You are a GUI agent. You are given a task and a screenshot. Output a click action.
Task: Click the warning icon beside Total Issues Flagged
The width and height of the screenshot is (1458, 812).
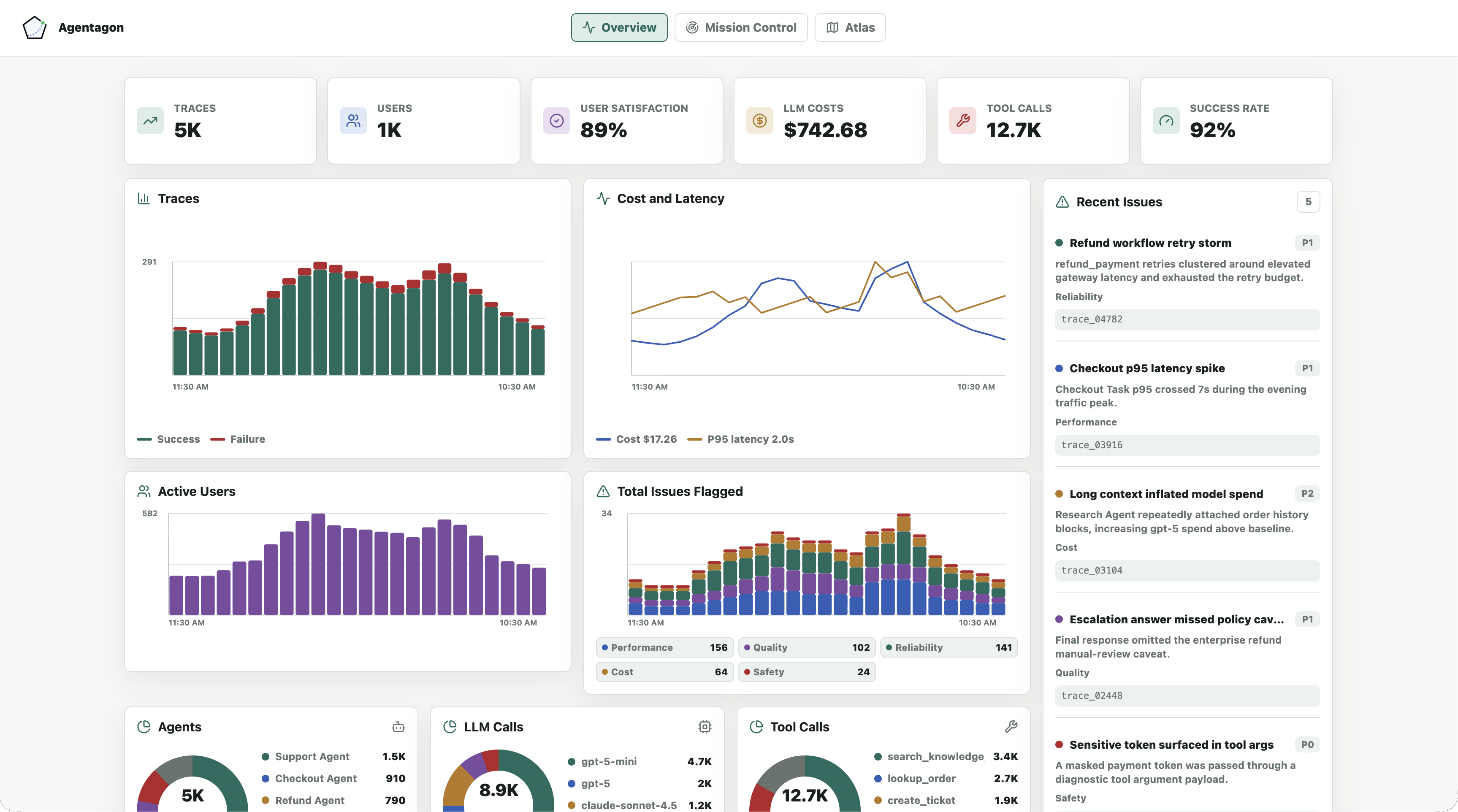pyautogui.click(x=603, y=491)
